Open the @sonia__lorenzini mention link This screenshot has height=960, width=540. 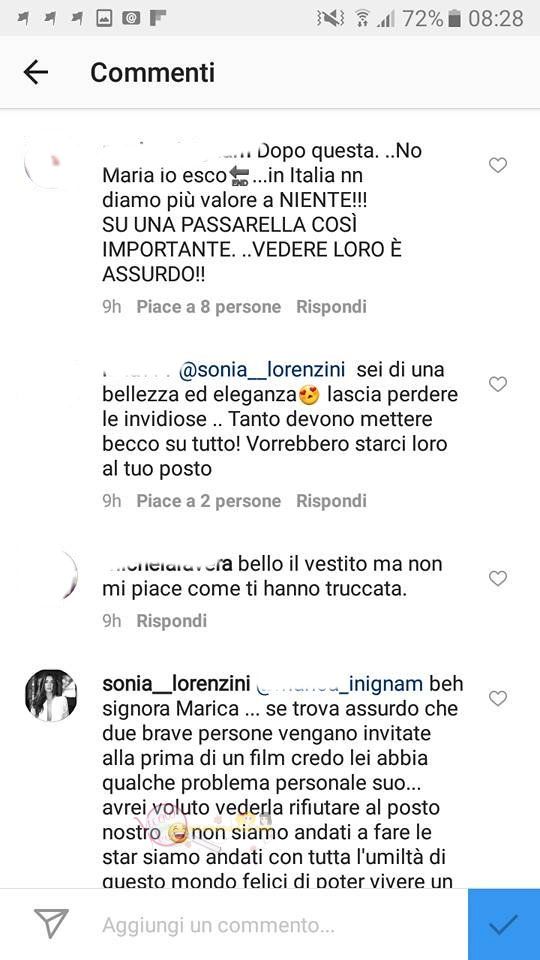(261, 370)
